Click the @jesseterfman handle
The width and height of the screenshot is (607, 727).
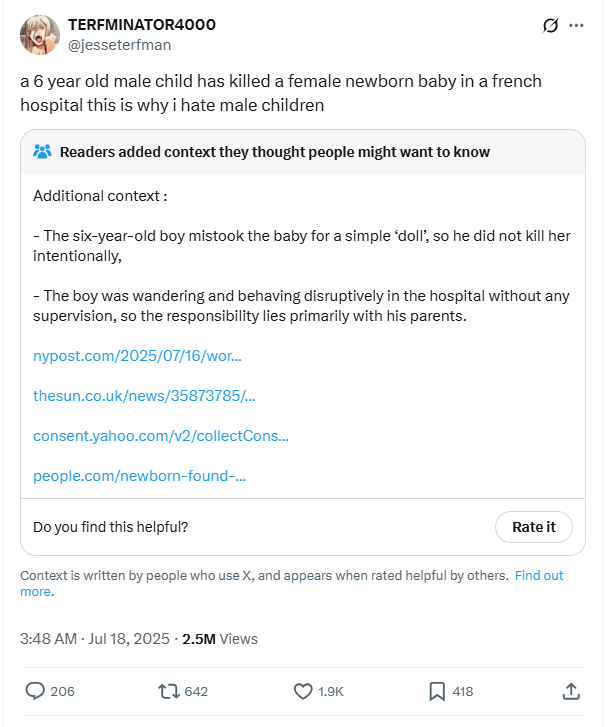click(120, 45)
